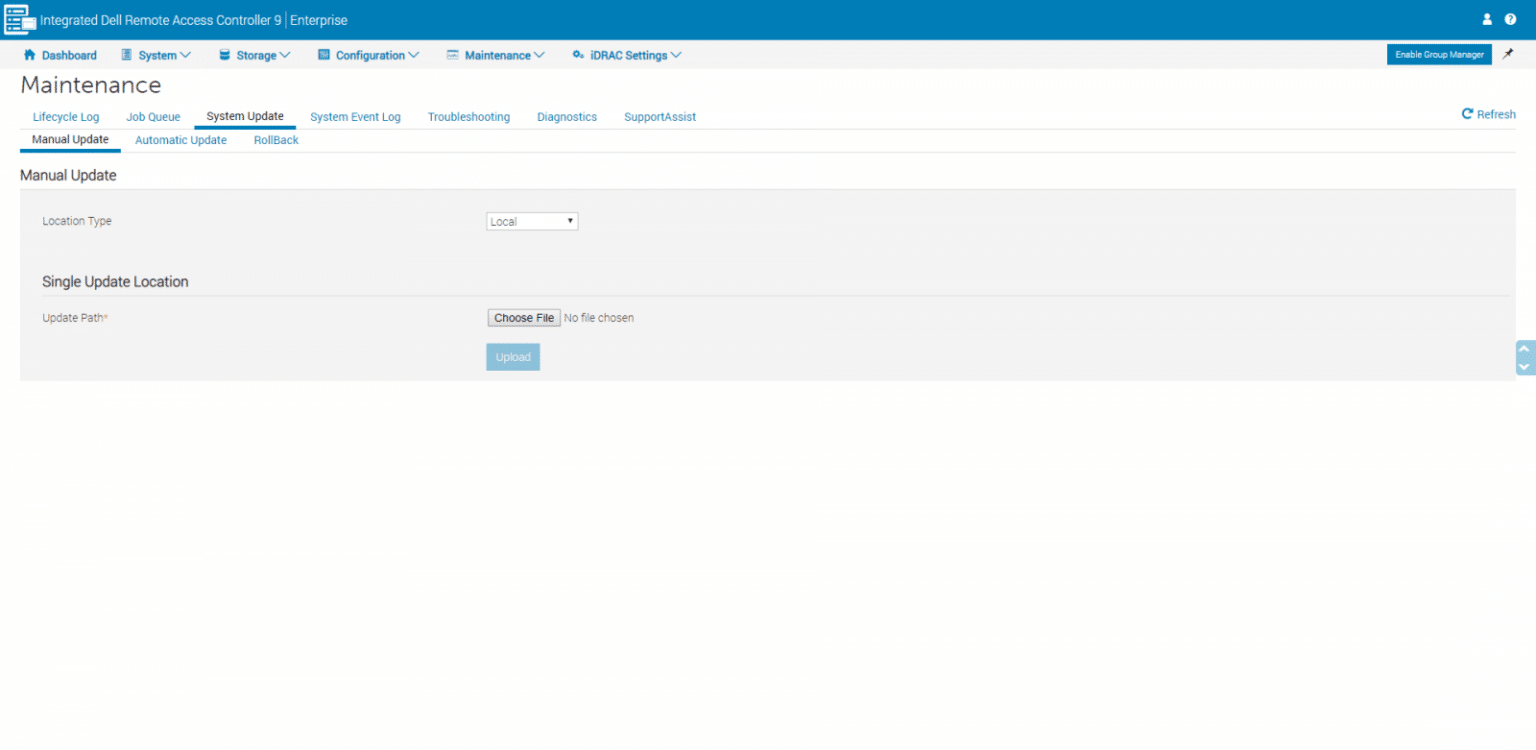The width and height of the screenshot is (1536, 750).
Task: Open the SupportAssist tab
Action: (660, 117)
